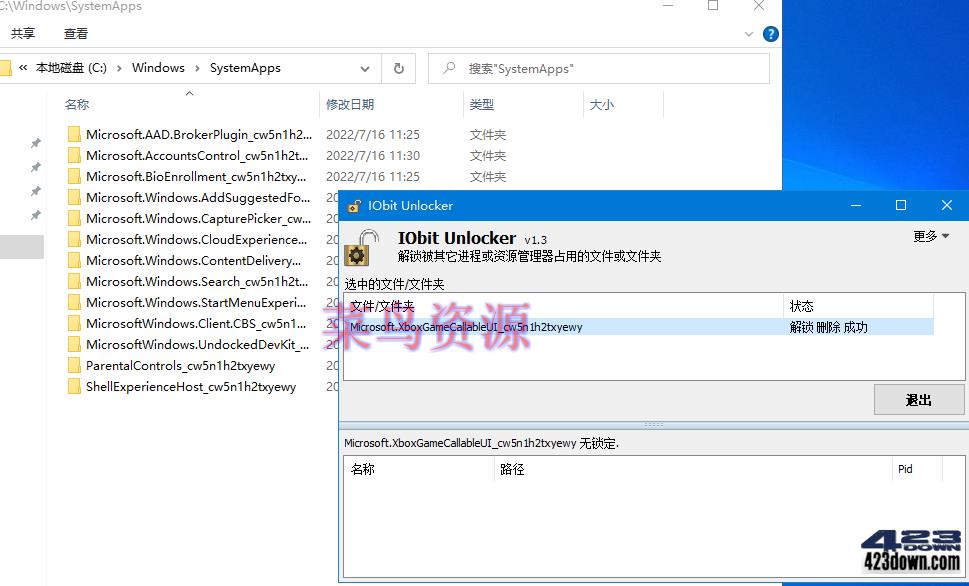Click the ParentalControls_cw5n1h2txyewy folder name
969x586 pixels.
(x=180, y=366)
